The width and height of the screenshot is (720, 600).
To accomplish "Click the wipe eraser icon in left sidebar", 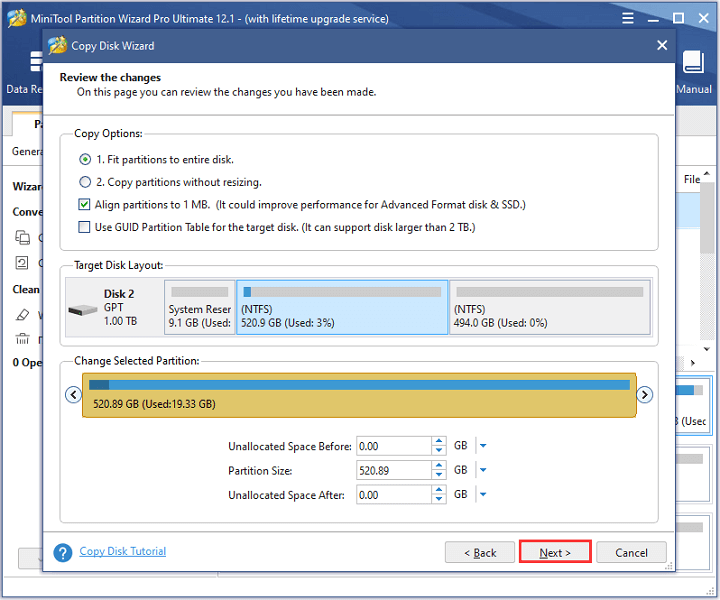I will [22, 315].
